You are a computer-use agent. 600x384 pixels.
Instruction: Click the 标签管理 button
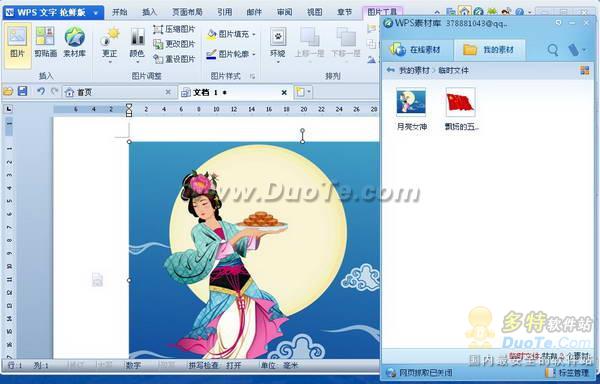coord(567,373)
